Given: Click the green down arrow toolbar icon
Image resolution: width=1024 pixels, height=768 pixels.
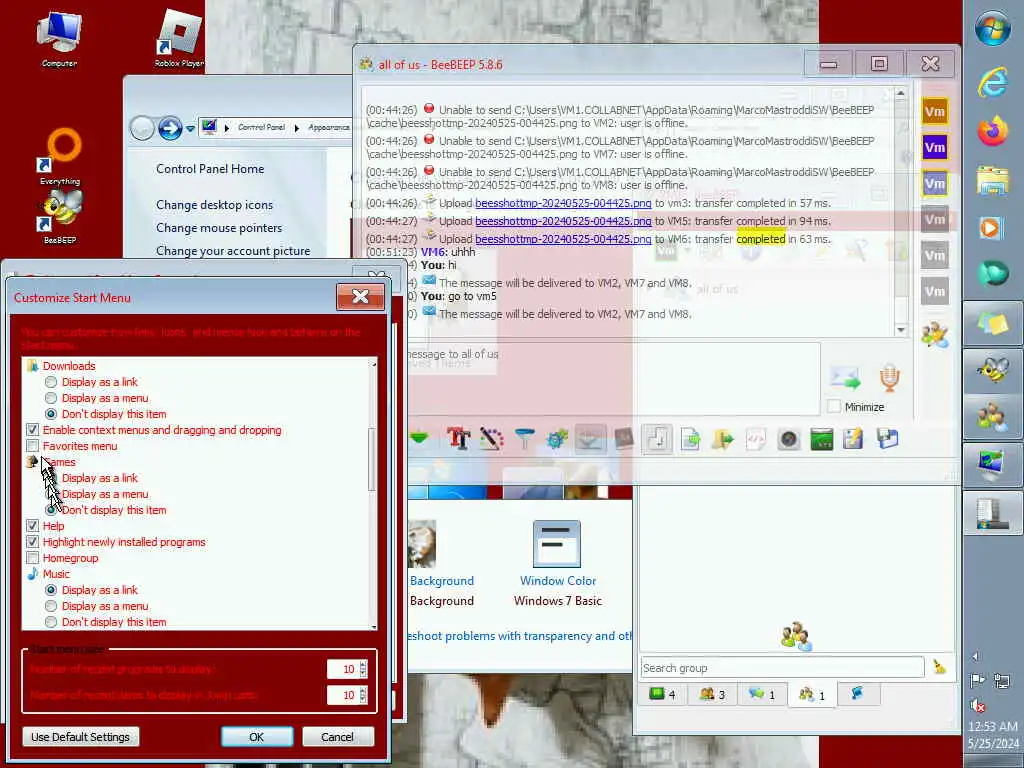Looking at the screenshot, I should pos(419,438).
